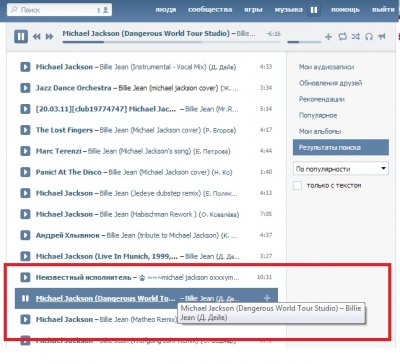Play Billie Jean Instrumental - Vocal Mix
The image size is (400, 364).
coord(25,67)
